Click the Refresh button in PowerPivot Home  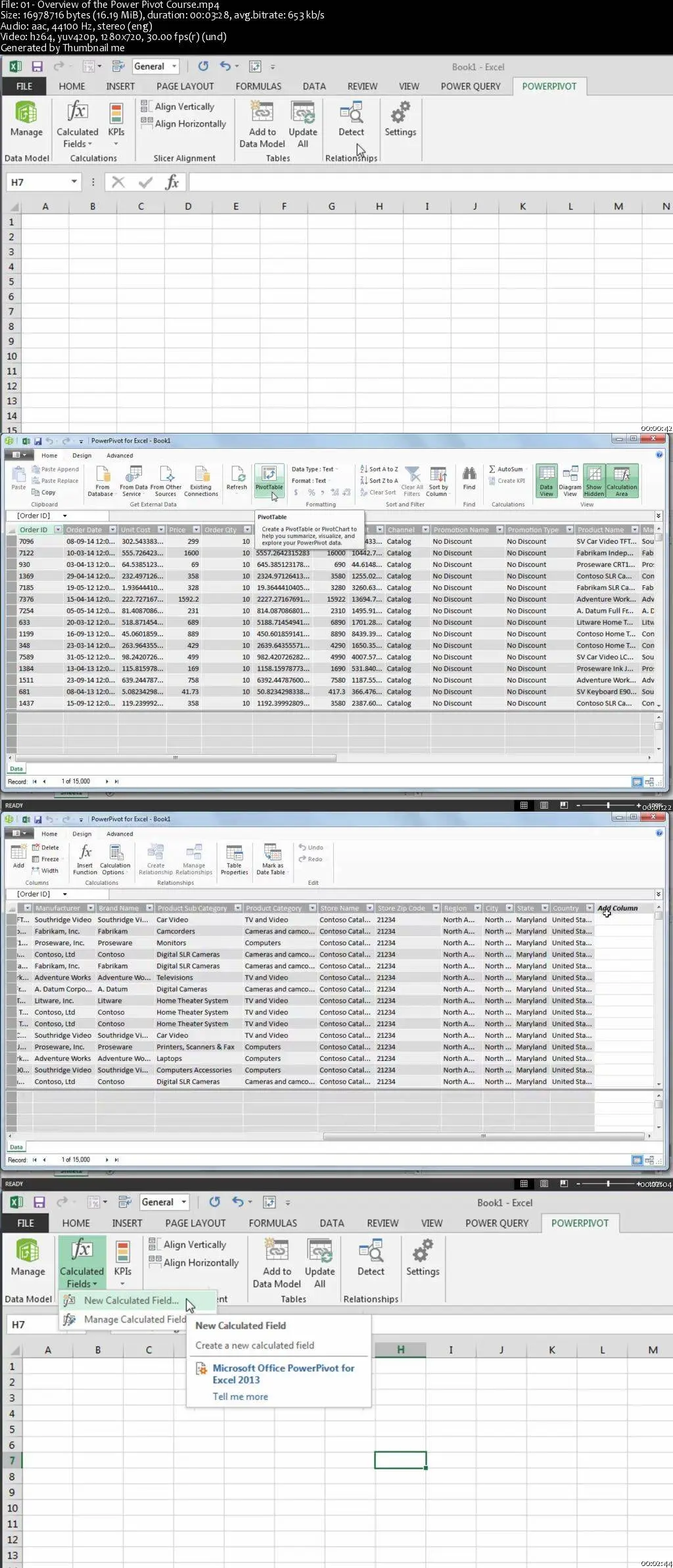point(237,479)
